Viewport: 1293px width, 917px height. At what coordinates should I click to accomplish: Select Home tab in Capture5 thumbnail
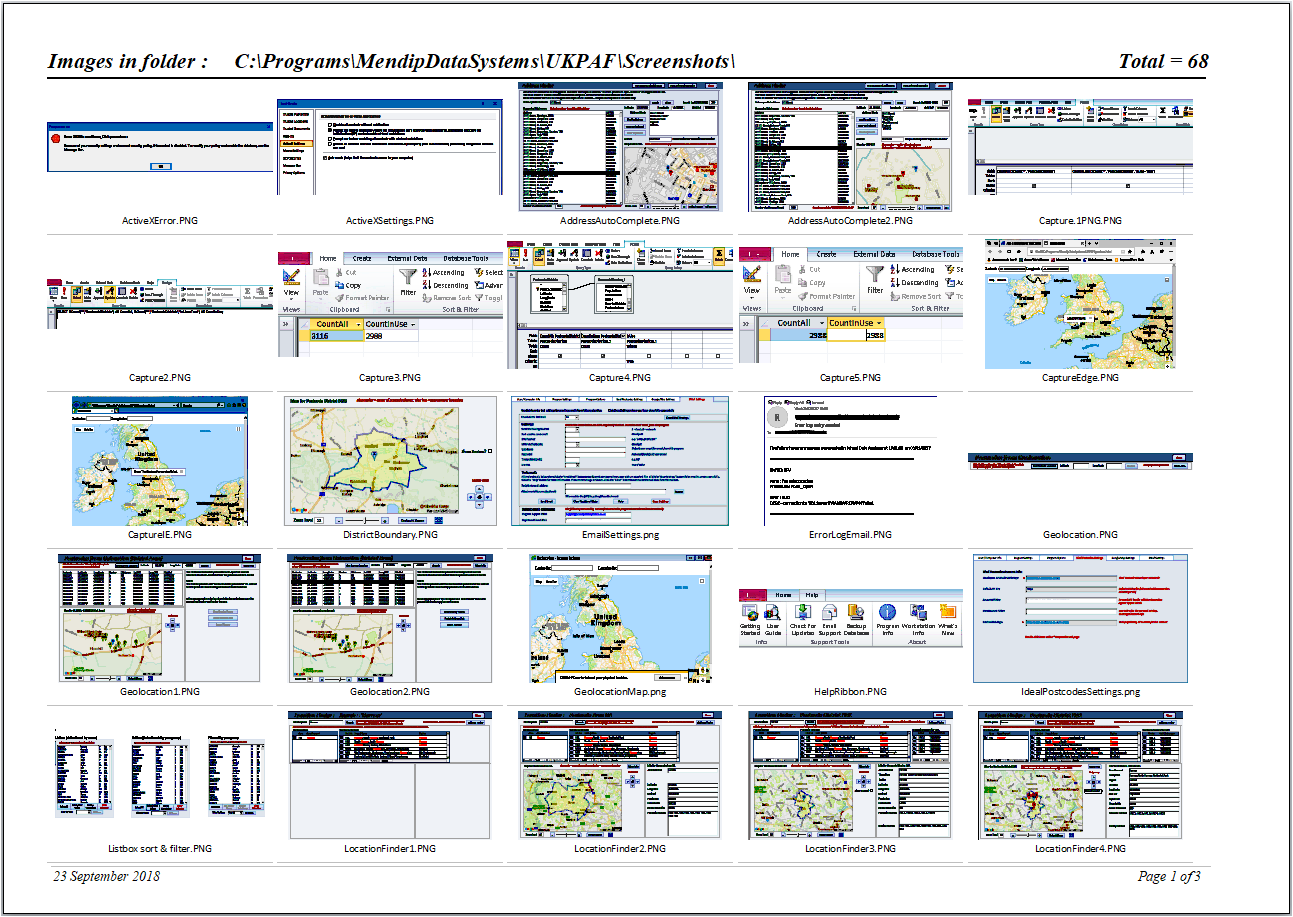[x=792, y=254]
